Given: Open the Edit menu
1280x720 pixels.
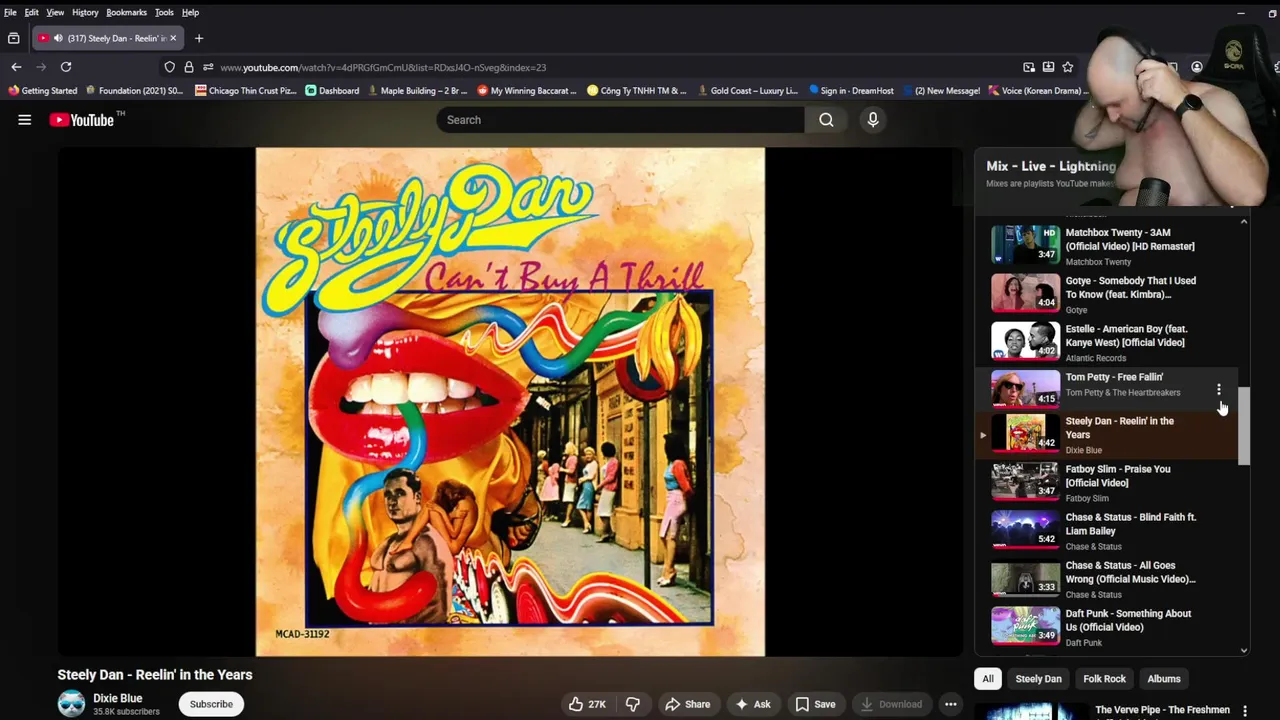Looking at the screenshot, I should [x=32, y=12].
